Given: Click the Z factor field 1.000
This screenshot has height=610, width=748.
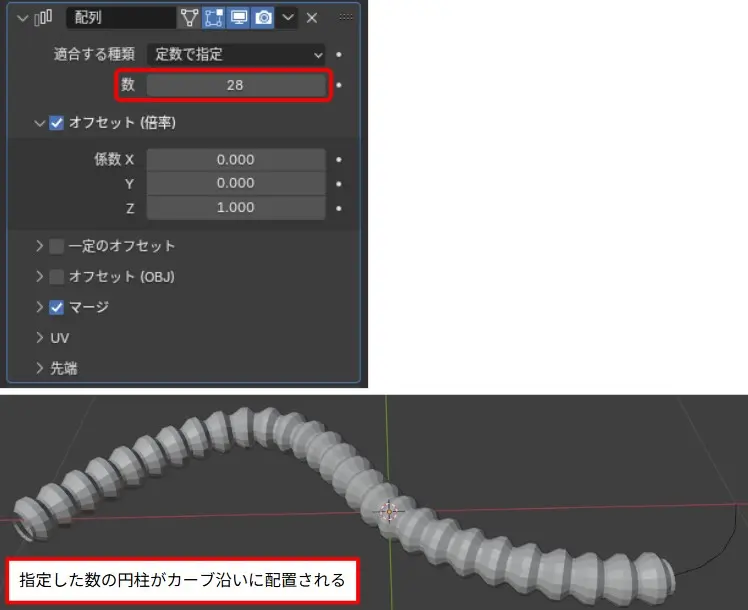Looking at the screenshot, I should (x=236, y=207).
